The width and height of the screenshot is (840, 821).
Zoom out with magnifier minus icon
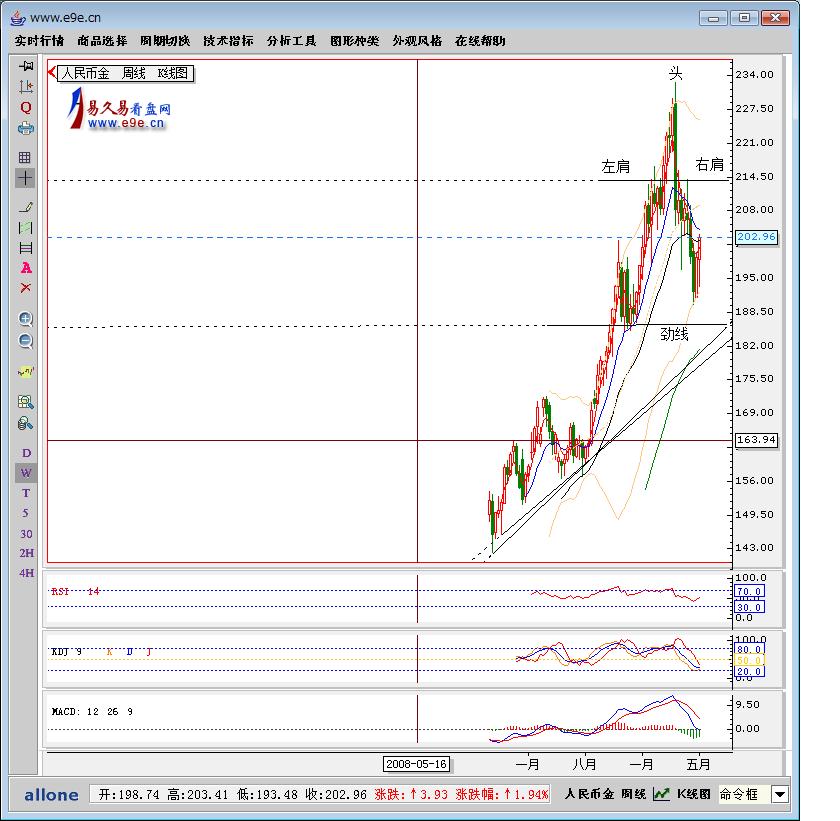(x=26, y=341)
